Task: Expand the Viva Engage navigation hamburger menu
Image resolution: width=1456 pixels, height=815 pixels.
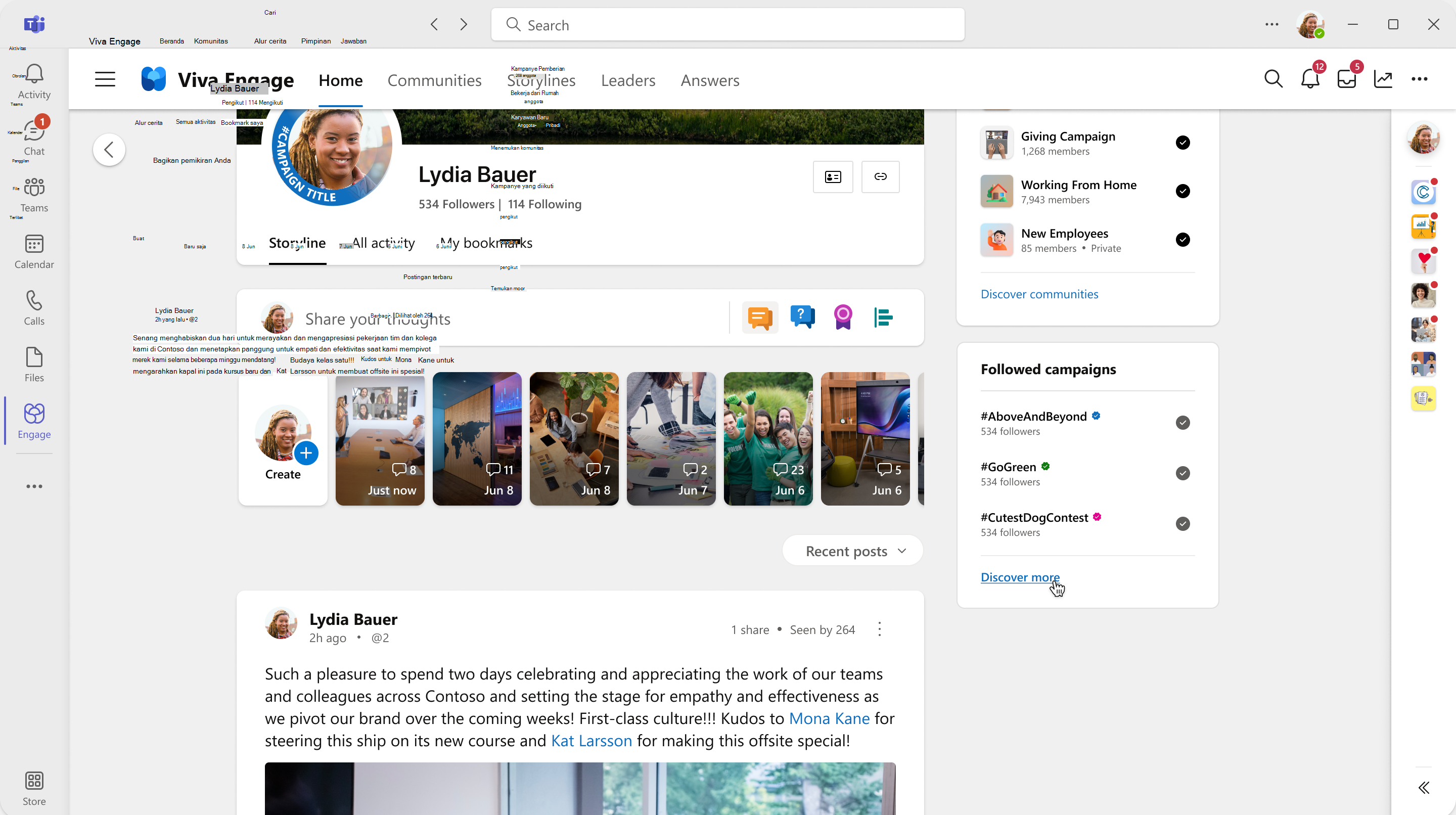Action: (x=106, y=80)
